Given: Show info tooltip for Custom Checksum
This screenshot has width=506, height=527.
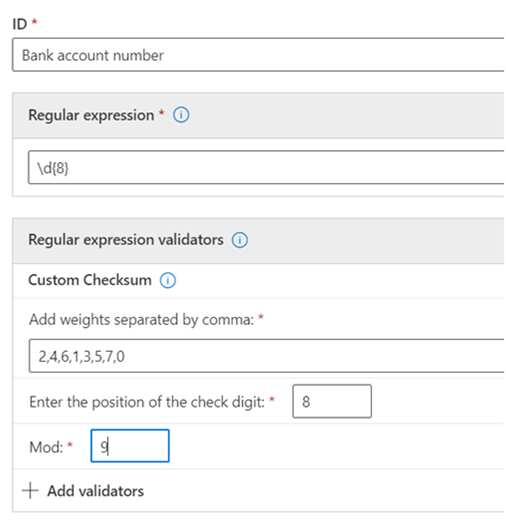Looking at the screenshot, I should click(x=168, y=280).
